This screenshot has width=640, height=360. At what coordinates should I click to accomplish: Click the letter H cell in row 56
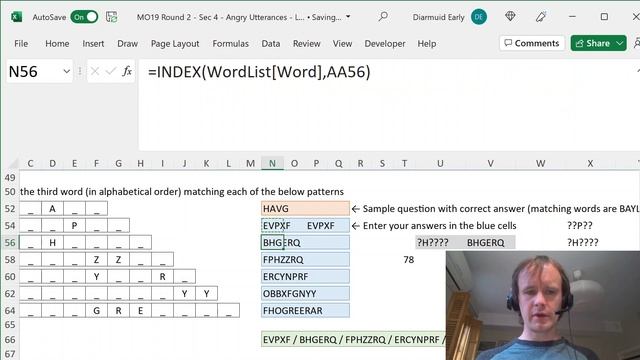(x=52, y=242)
